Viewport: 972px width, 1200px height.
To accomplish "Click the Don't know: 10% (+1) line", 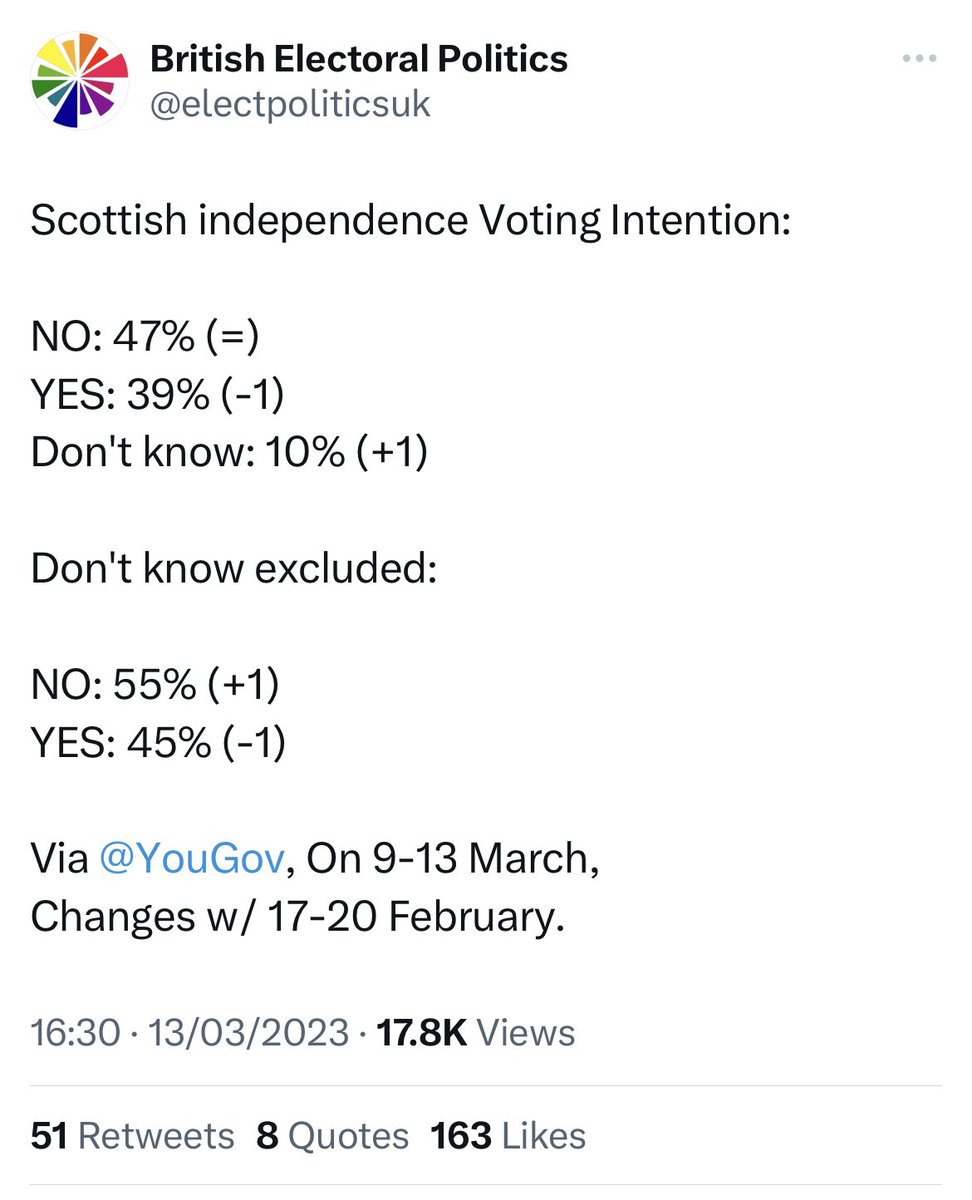I will 229,453.
